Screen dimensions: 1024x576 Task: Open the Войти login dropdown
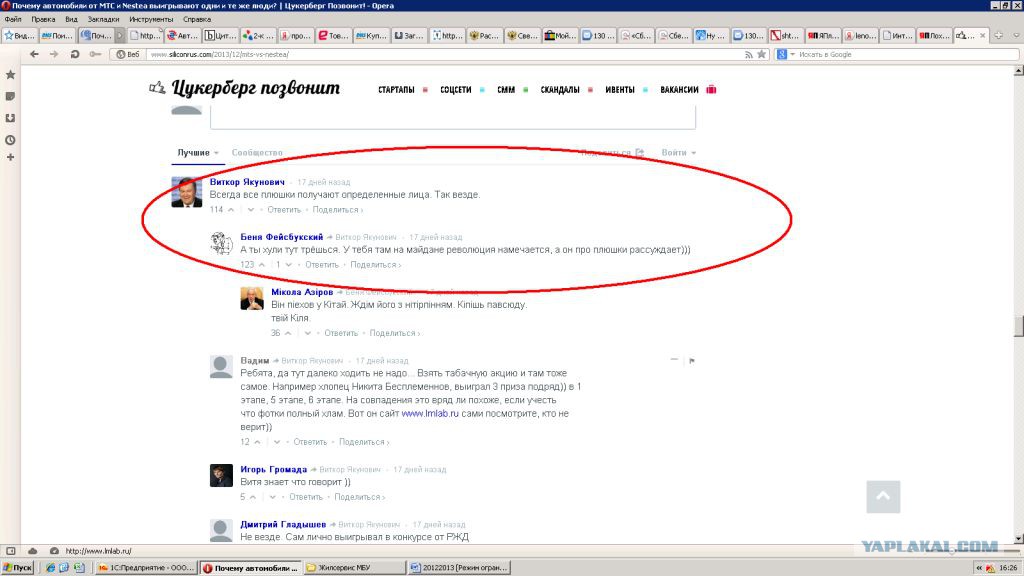[679, 153]
